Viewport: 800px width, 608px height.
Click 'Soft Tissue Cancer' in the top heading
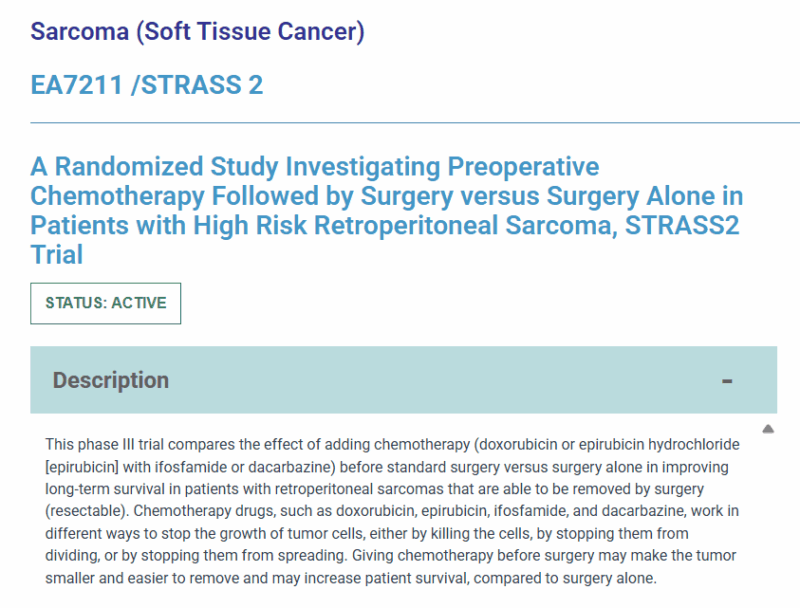pos(252,31)
